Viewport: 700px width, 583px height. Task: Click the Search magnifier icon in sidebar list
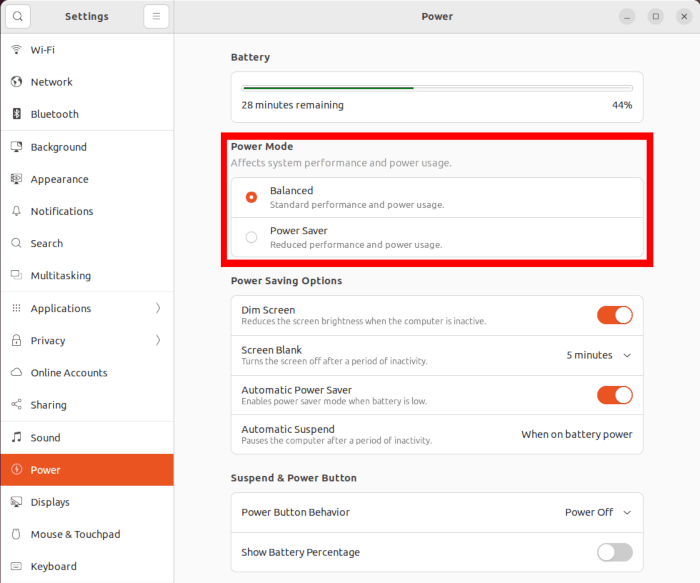point(17,243)
